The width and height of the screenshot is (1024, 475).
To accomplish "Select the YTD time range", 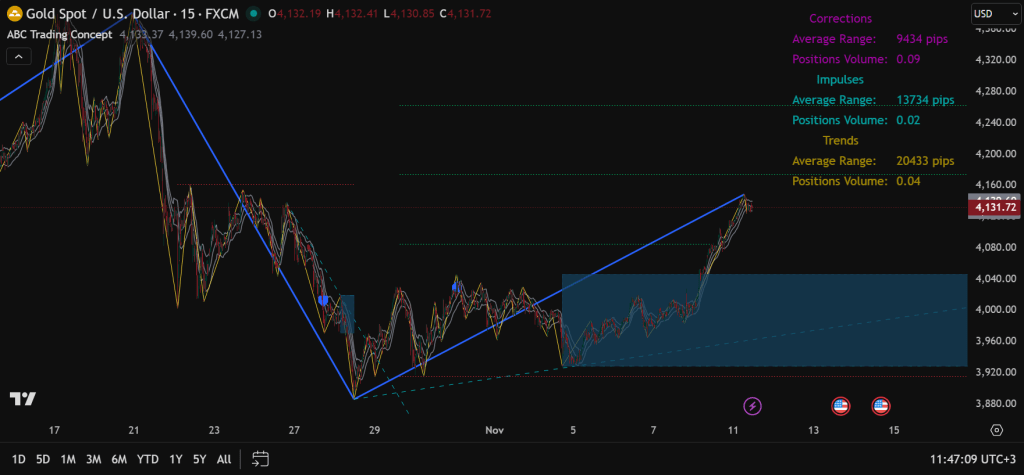I will [147, 459].
